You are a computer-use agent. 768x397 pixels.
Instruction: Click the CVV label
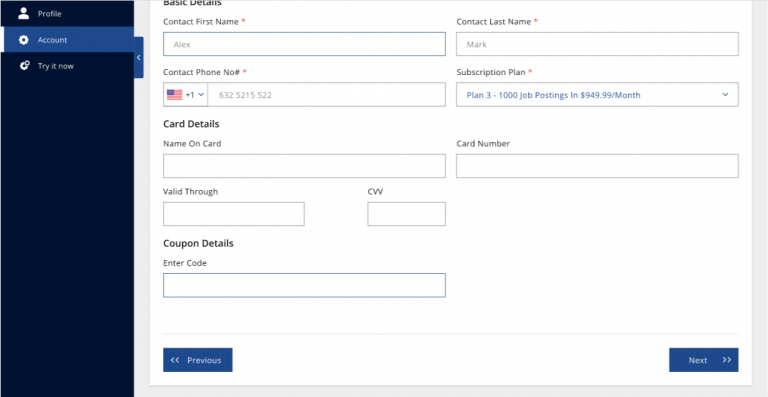(375, 191)
